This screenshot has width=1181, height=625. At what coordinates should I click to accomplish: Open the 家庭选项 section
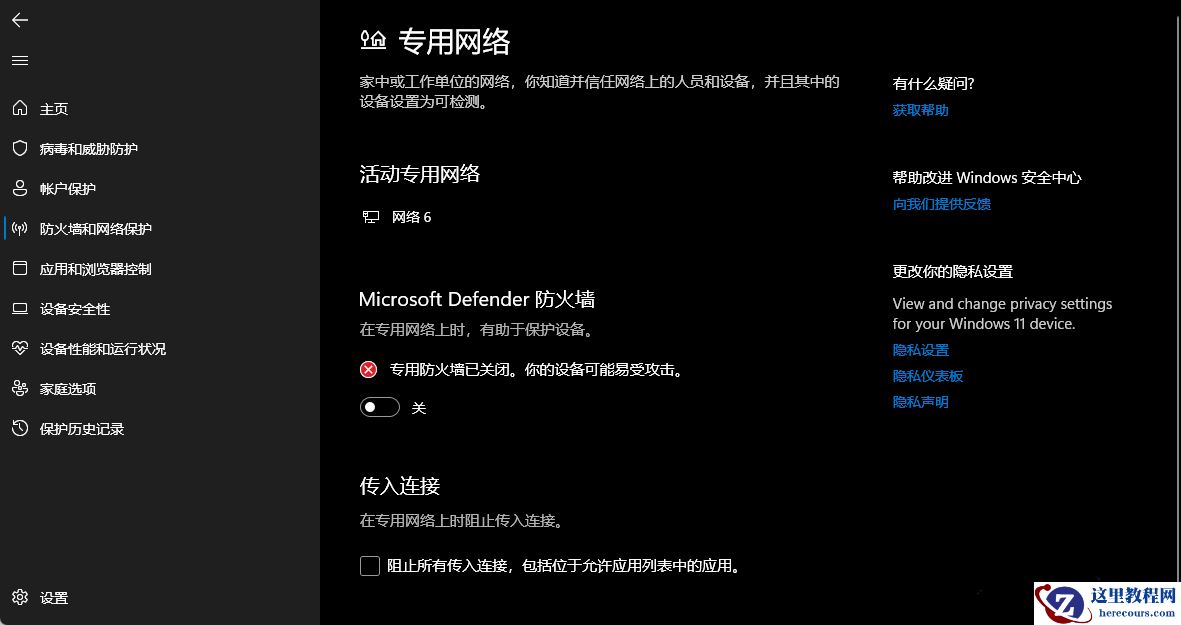tap(66, 388)
